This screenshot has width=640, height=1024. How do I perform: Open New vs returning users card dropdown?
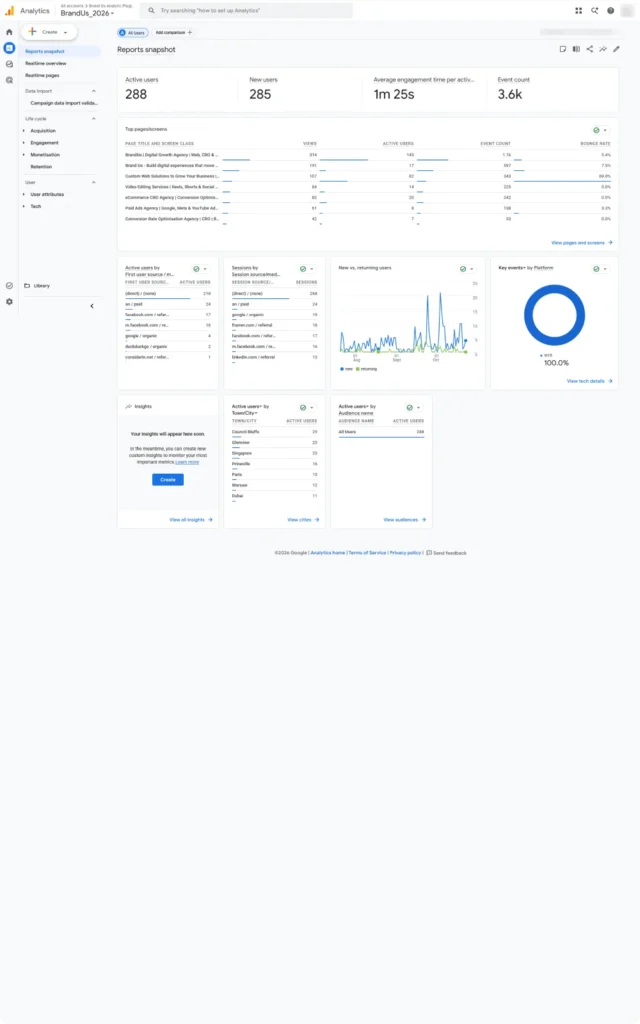(466, 269)
